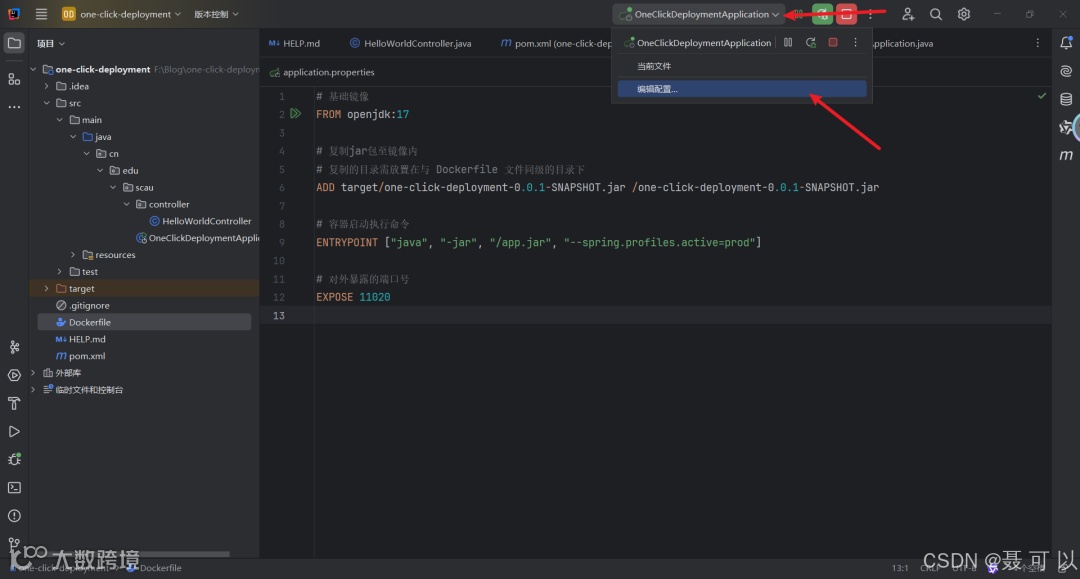1080x579 pixels.
Task: Expand 临时文件和控制台 node
Action: 32,390
